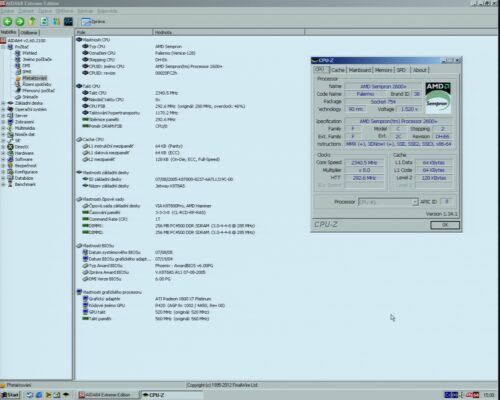Collapse the Počítač tree node

(x=3, y=47)
